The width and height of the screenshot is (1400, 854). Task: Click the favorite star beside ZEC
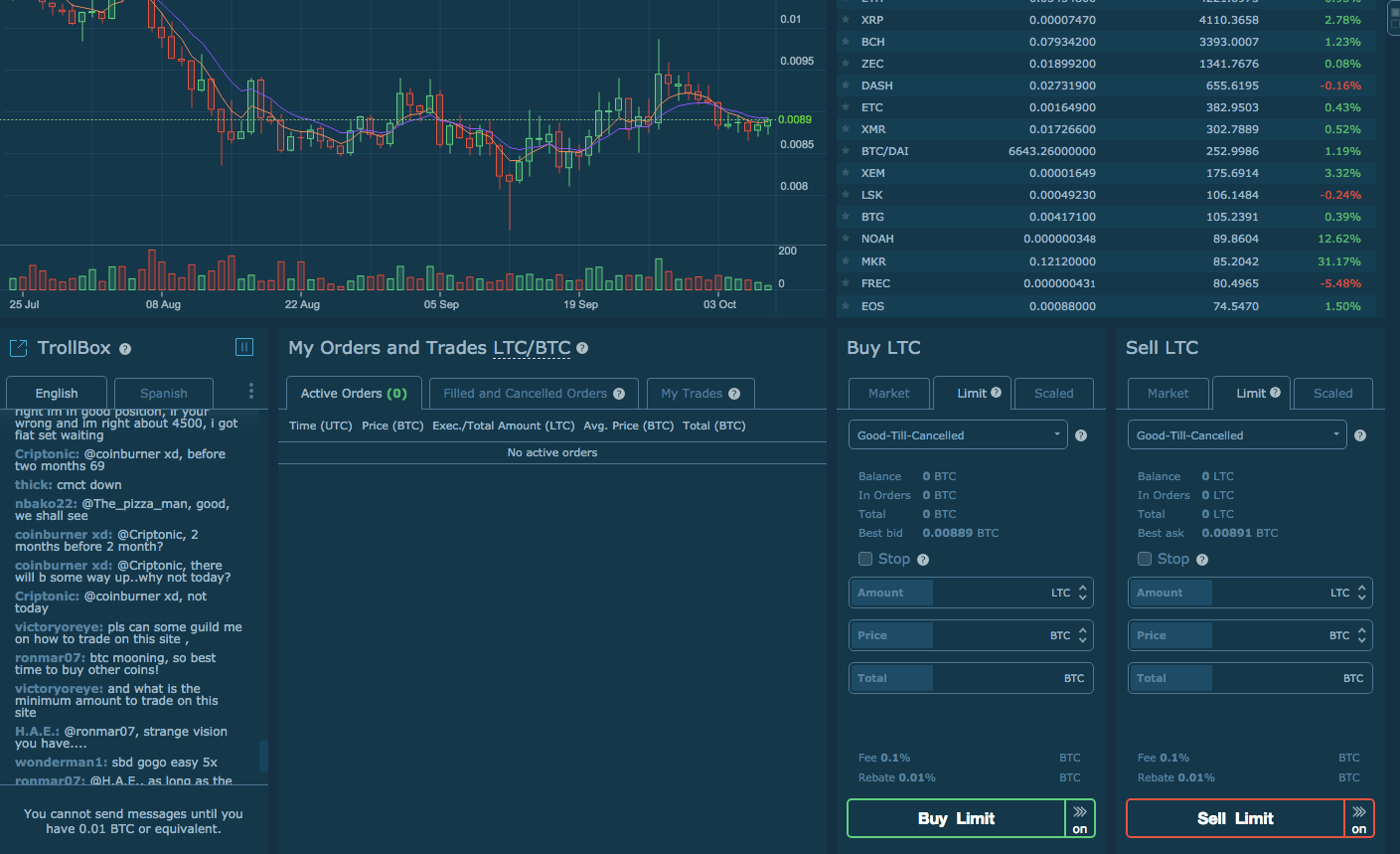[x=846, y=64]
